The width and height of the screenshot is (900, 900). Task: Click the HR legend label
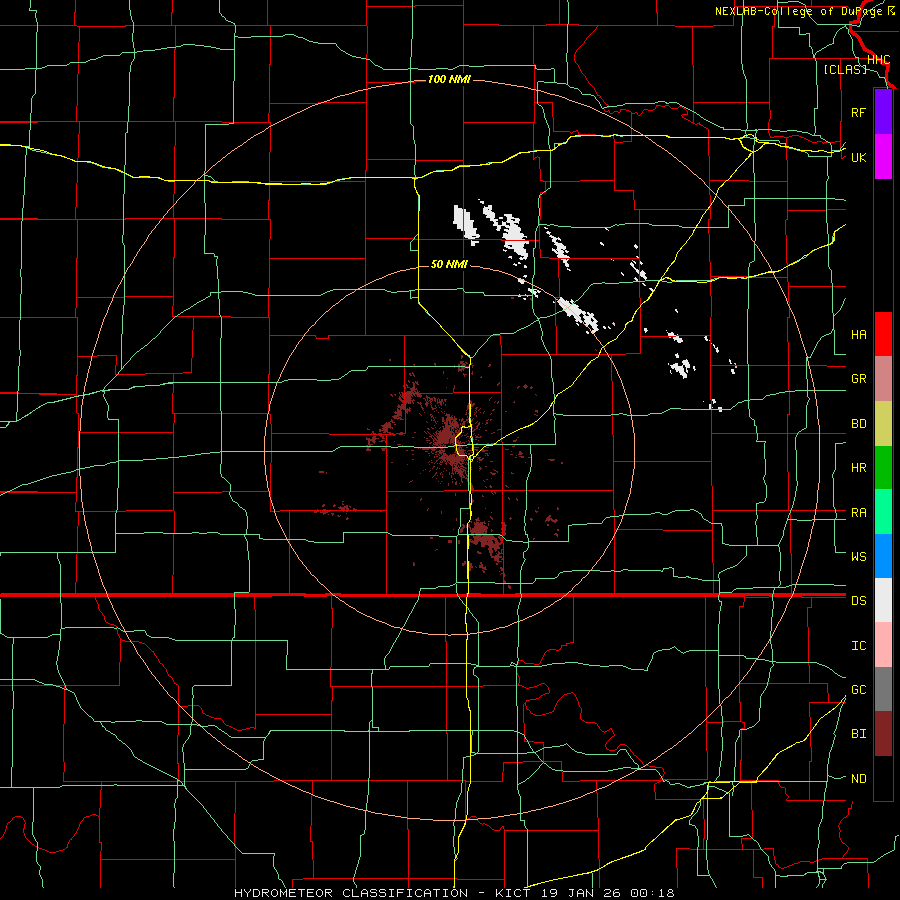pyautogui.click(x=858, y=468)
